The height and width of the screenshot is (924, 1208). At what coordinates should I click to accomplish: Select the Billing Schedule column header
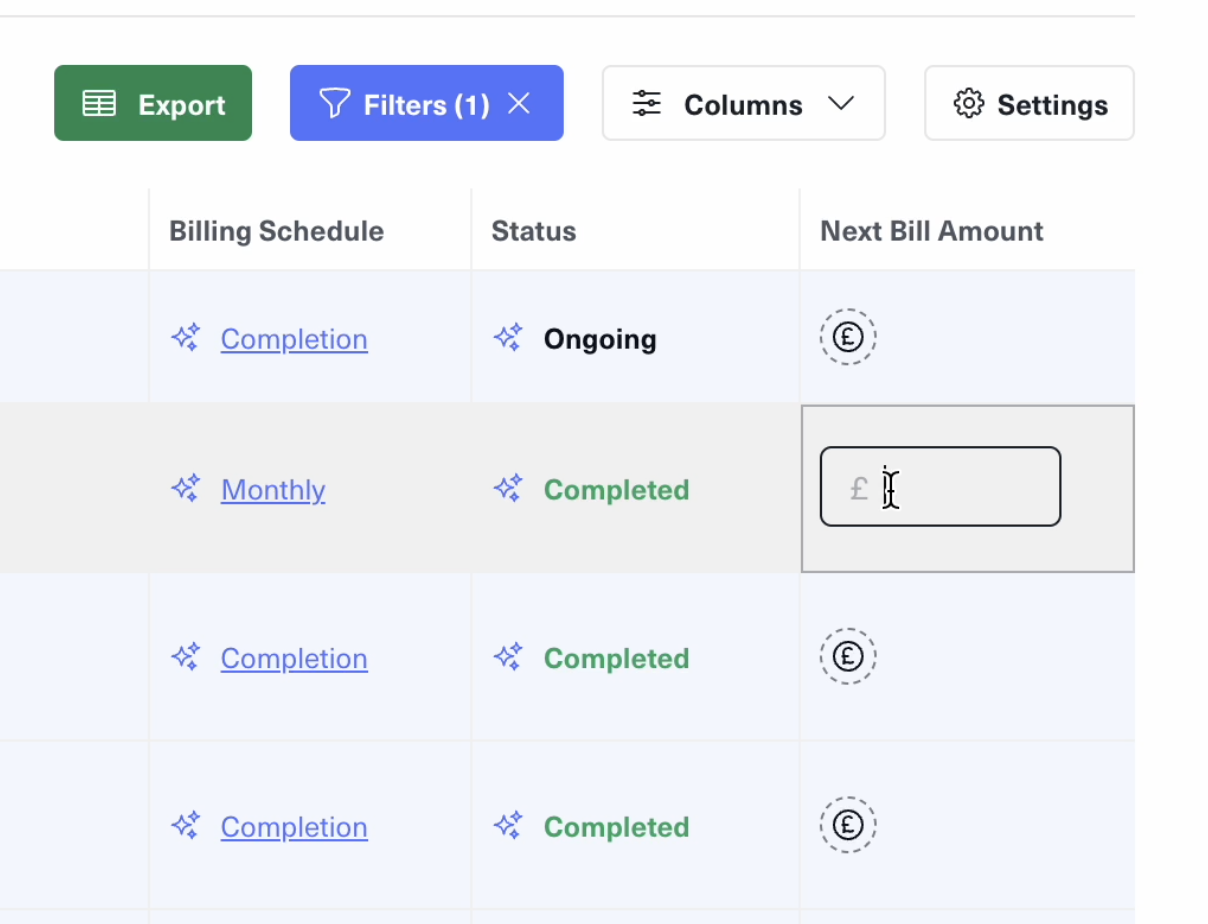click(276, 231)
